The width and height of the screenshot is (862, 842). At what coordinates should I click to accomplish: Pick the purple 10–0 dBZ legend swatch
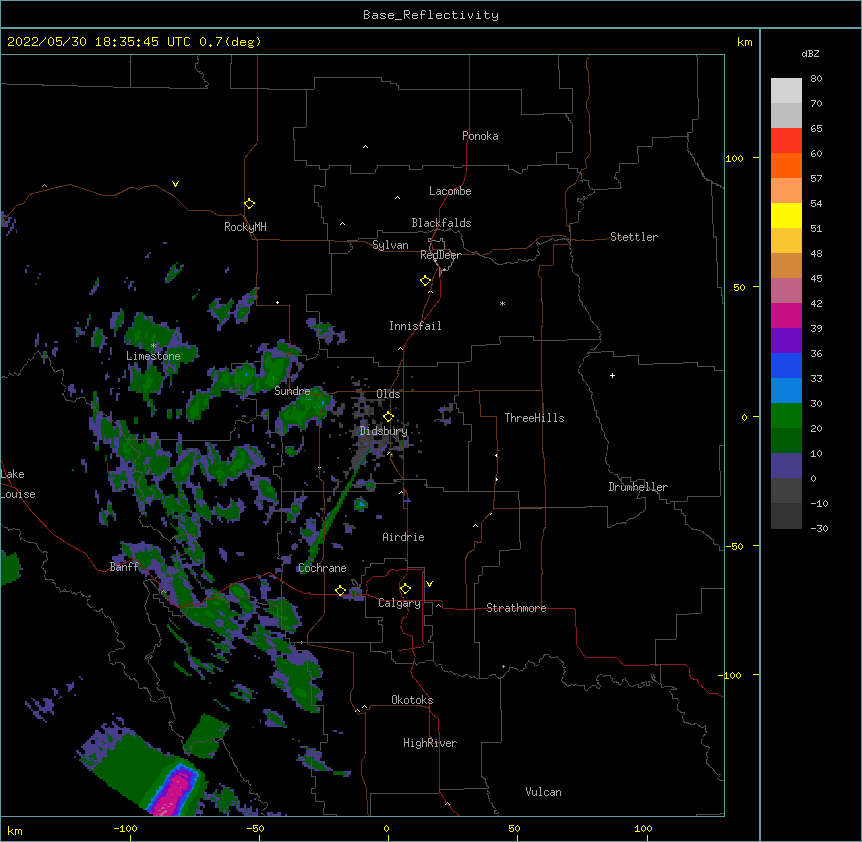pos(786,466)
